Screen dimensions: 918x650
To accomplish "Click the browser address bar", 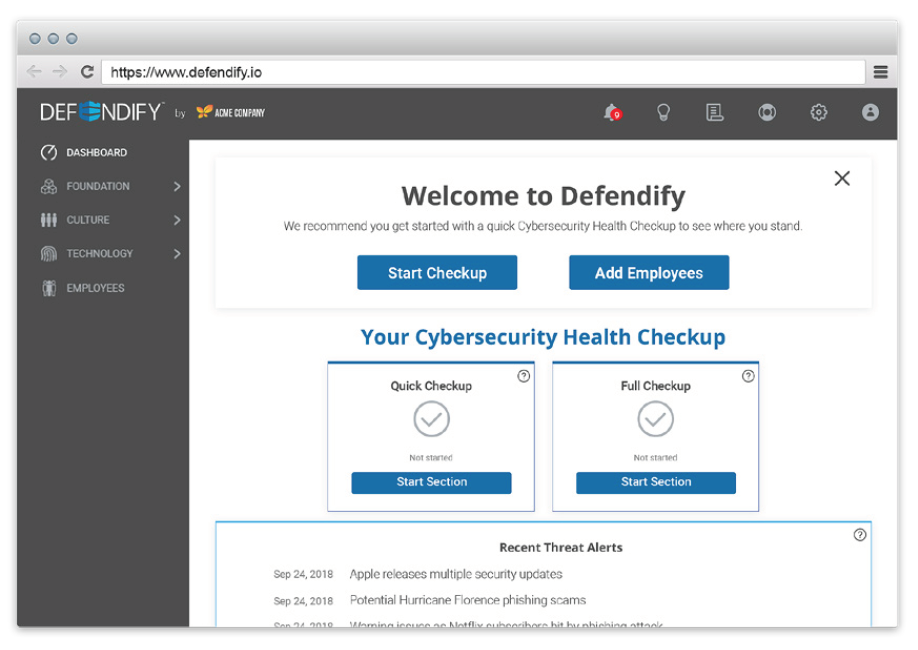I will click(483, 72).
